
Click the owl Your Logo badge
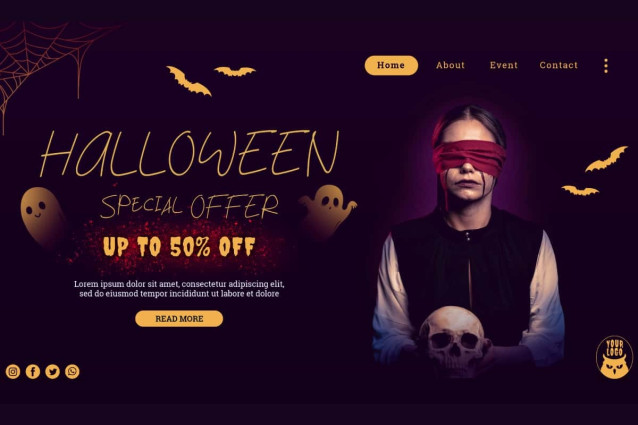coord(614,357)
